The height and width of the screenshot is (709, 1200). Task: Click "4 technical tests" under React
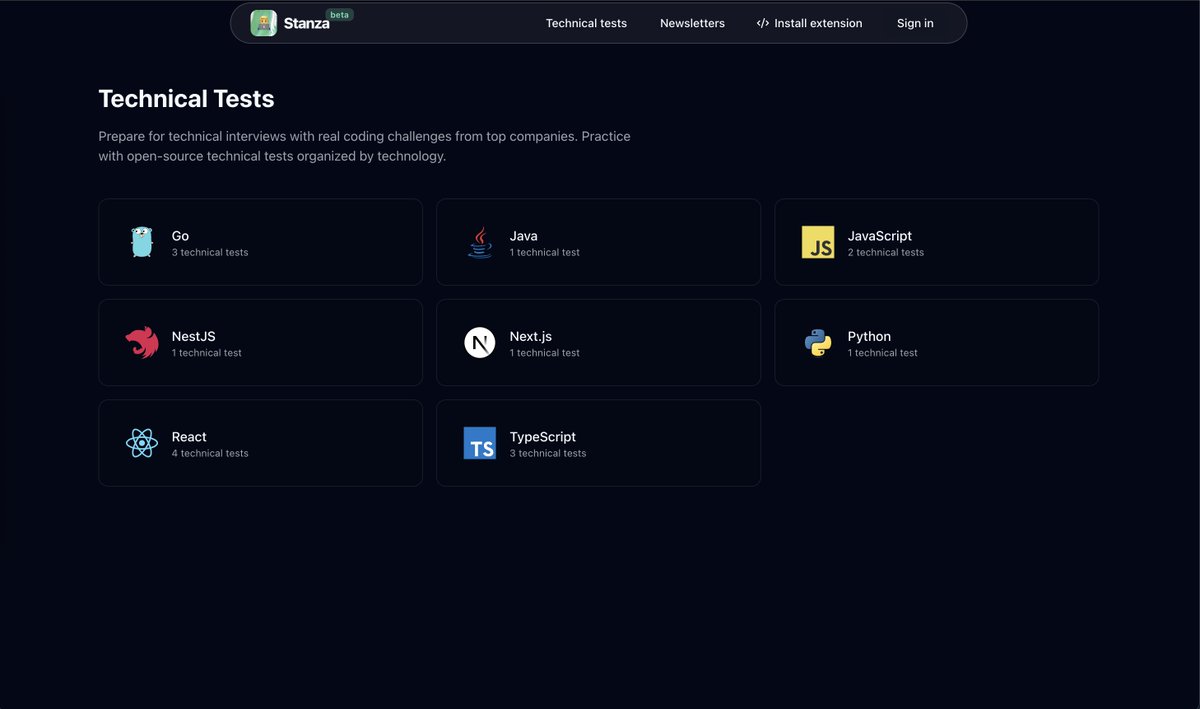click(x=210, y=454)
